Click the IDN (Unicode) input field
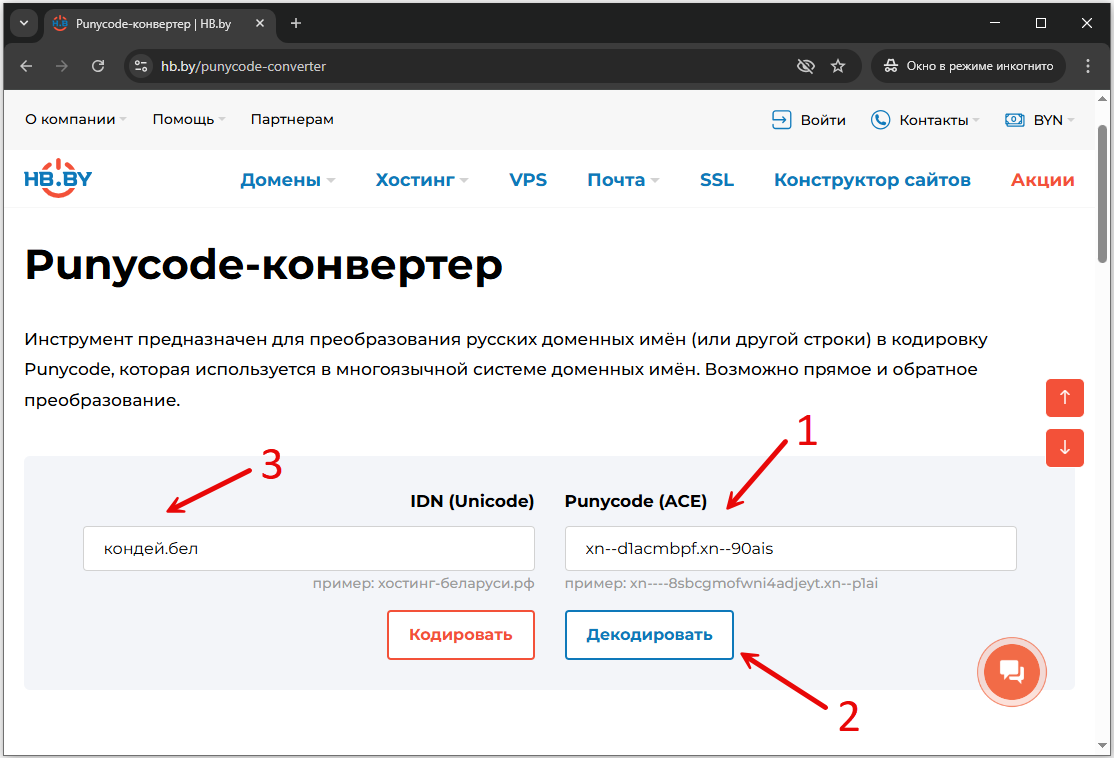Viewport: 1114px width, 758px height. pyautogui.click(x=308, y=548)
